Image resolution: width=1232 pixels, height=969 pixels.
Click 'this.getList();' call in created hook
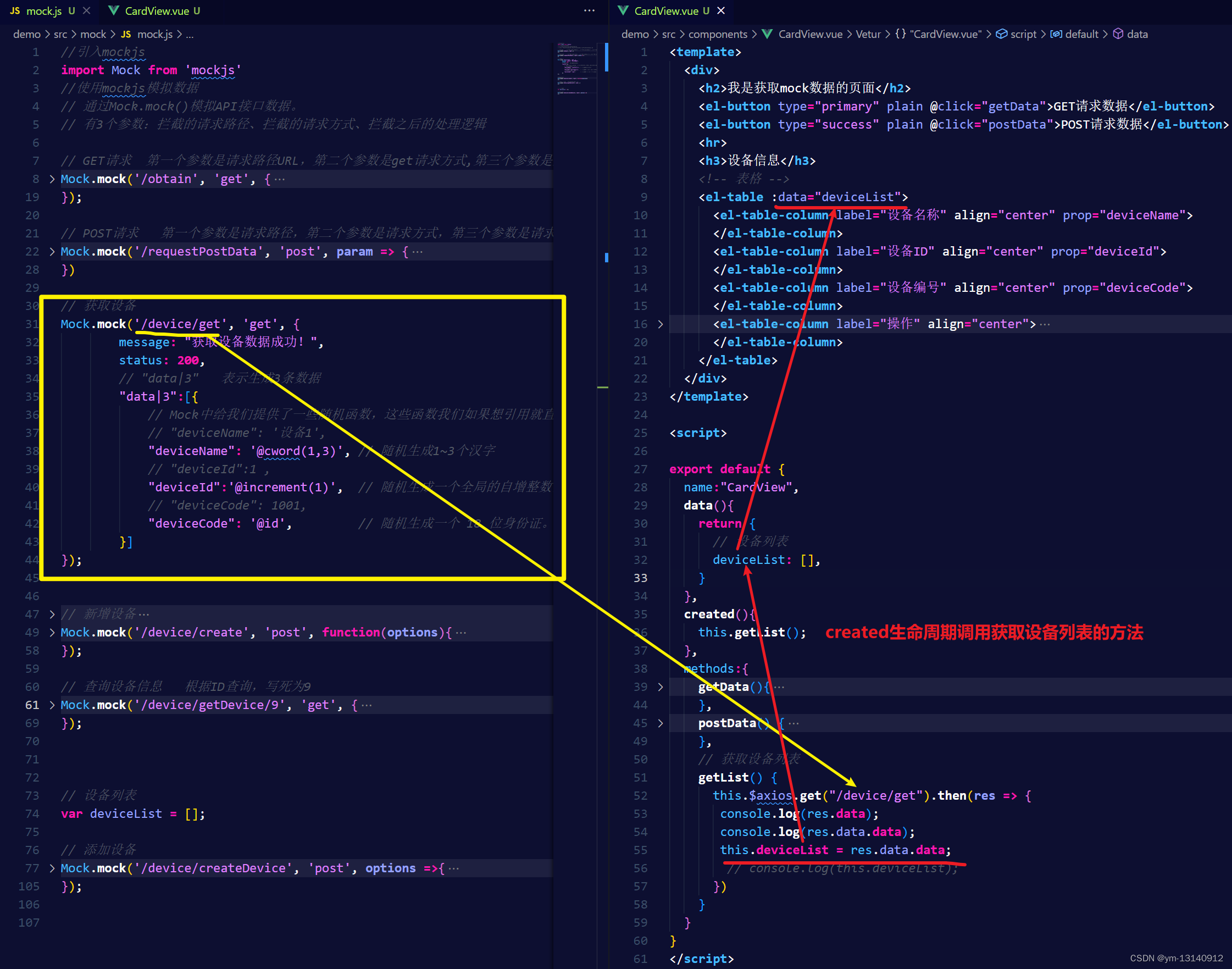coord(752,633)
